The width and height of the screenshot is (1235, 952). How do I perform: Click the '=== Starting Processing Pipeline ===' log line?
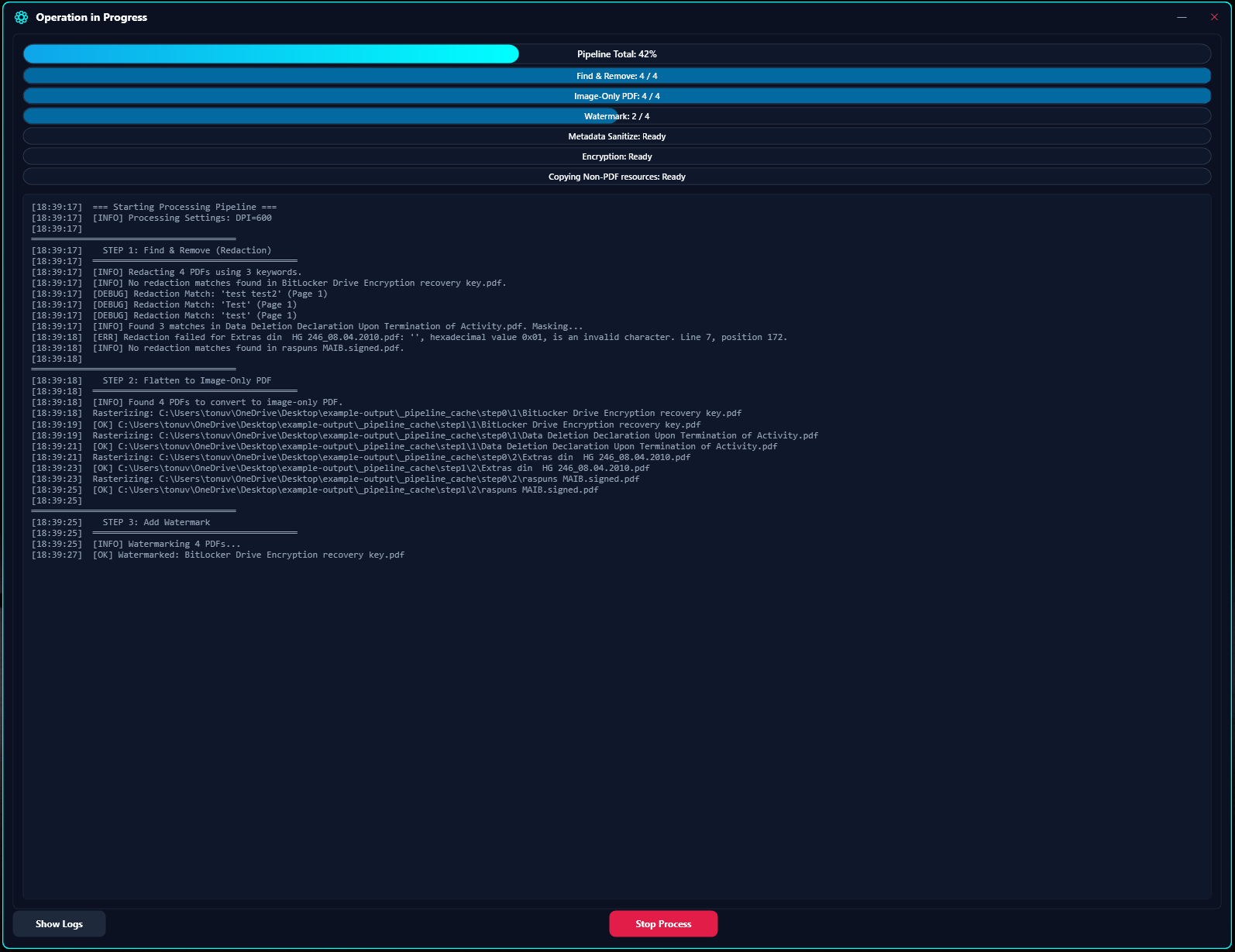click(x=154, y=207)
